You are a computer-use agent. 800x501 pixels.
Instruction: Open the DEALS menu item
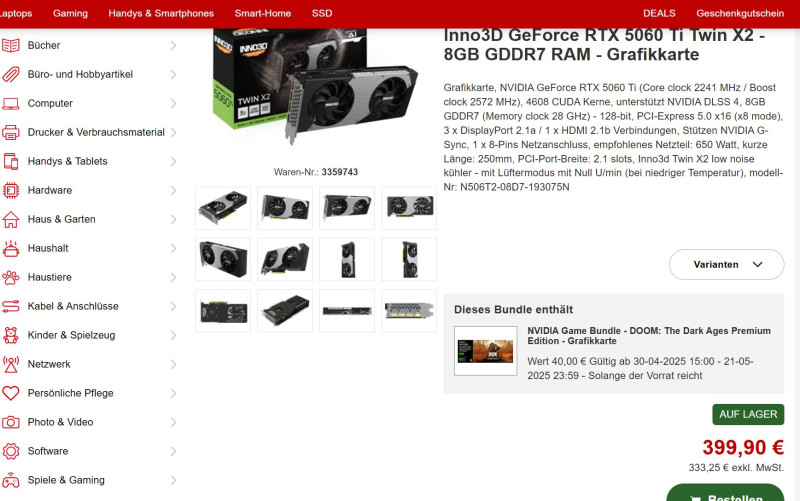coord(659,13)
